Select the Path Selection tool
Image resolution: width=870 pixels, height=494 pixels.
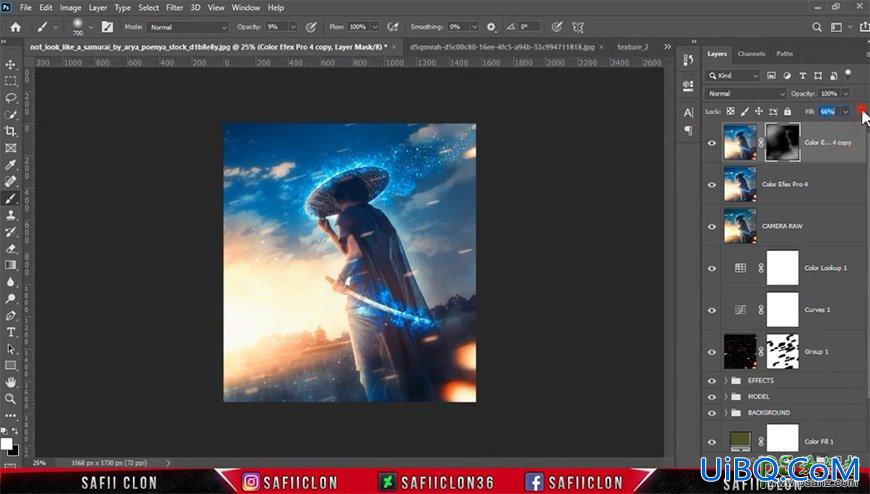pyautogui.click(x=10, y=349)
